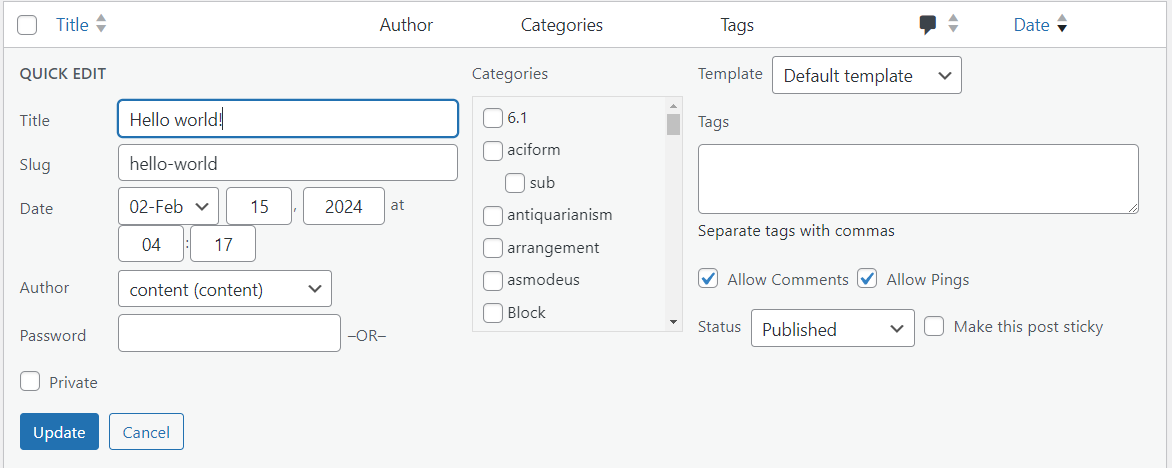Open the Status dropdown showing Published

(x=832, y=328)
